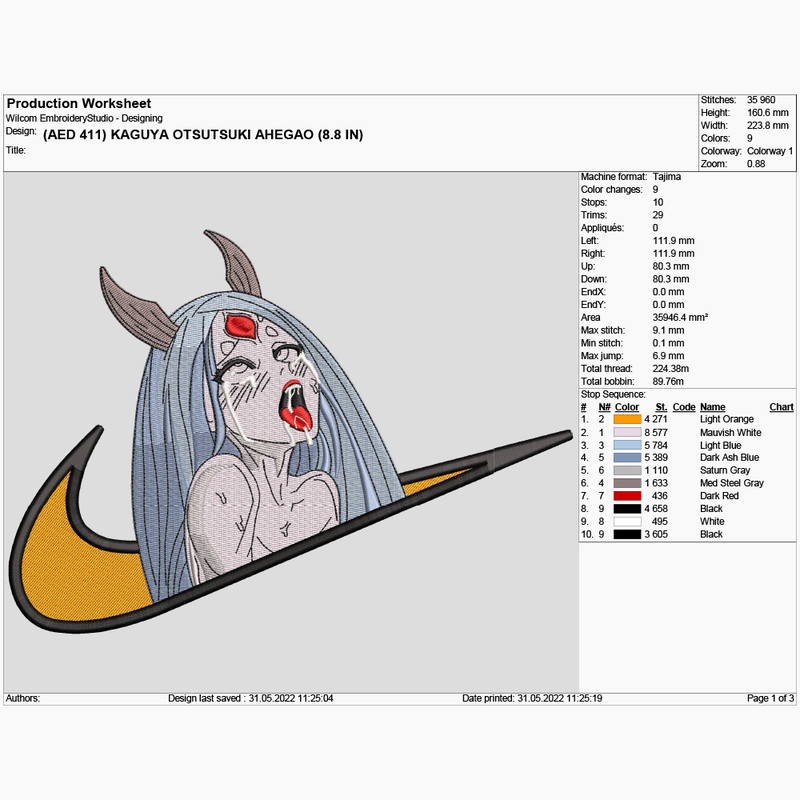Click the St. column header
The width and height of the screenshot is (800, 800).
point(661,407)
